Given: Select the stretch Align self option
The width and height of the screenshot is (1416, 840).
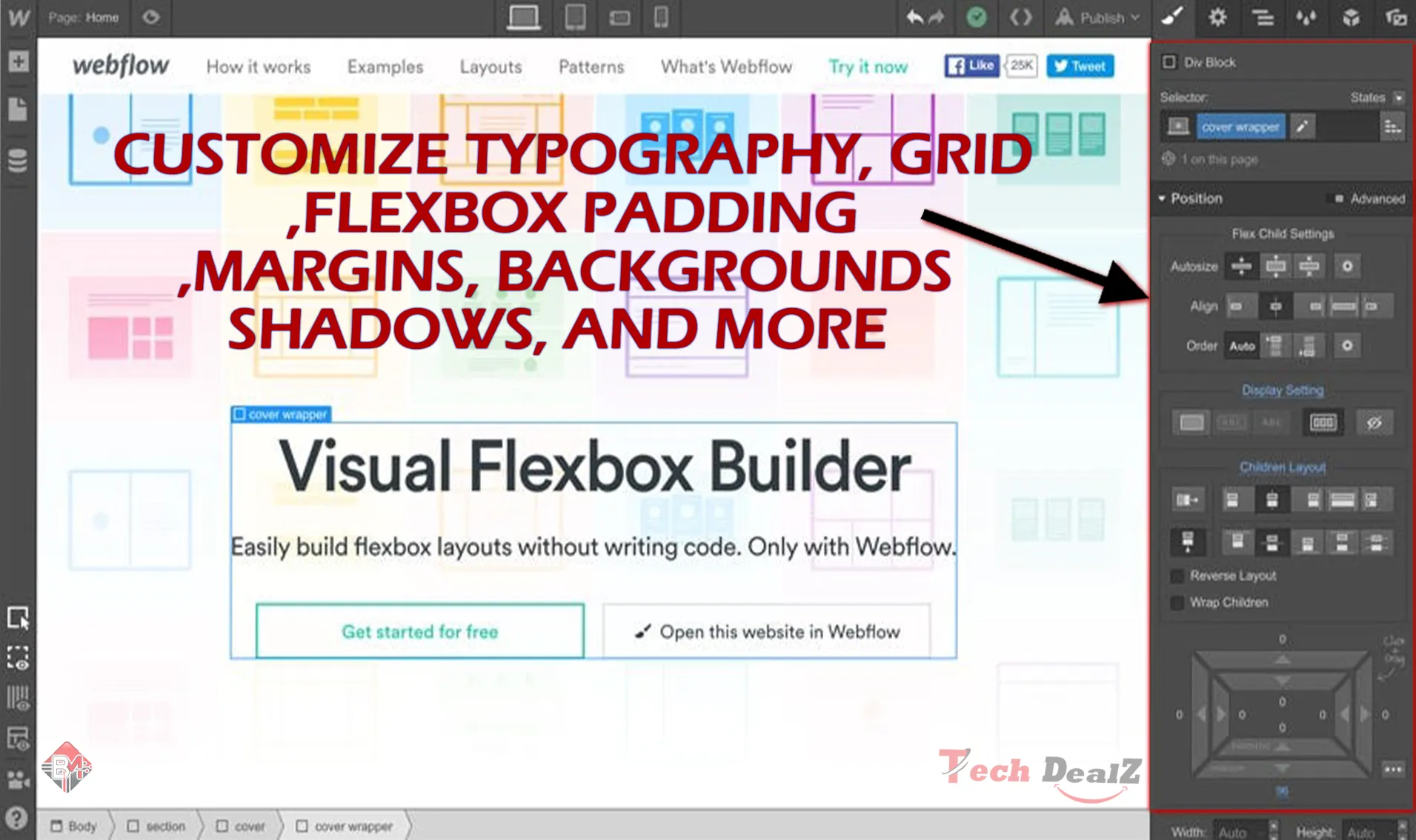Looking at the screenshot, I should (x=1343, y=306).
